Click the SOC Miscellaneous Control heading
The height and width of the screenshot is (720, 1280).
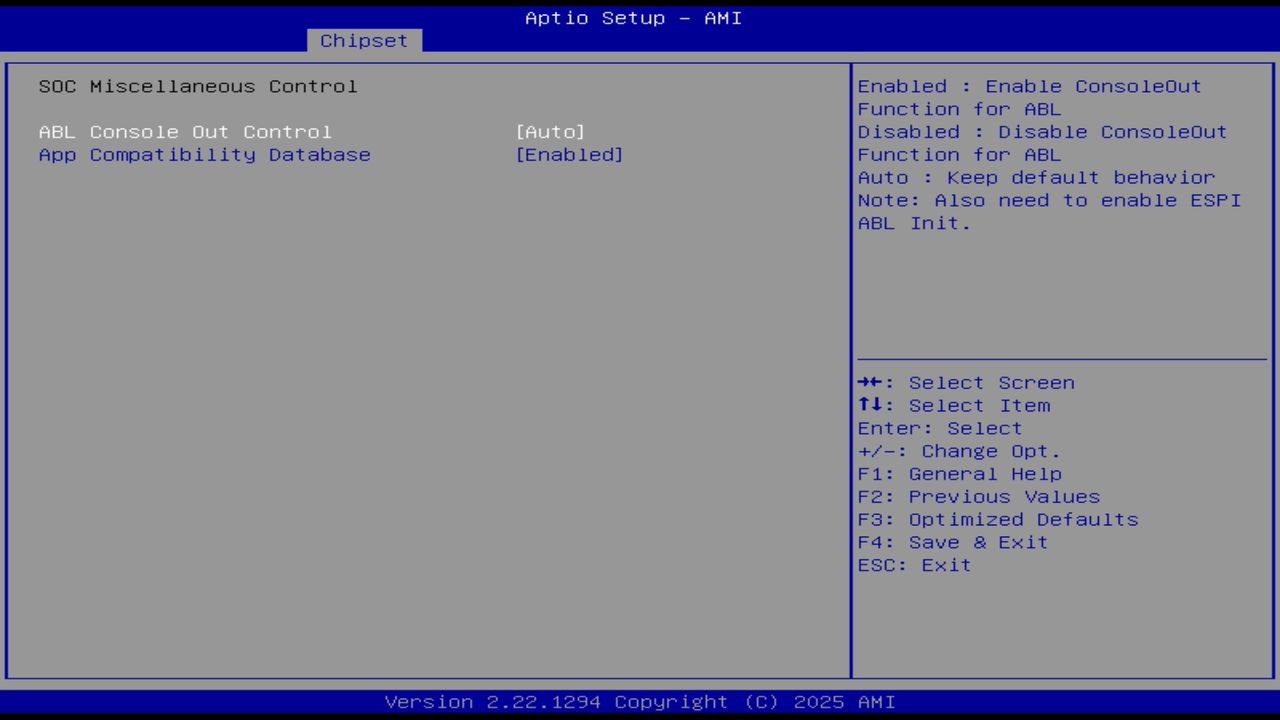[x=197, y=86]
